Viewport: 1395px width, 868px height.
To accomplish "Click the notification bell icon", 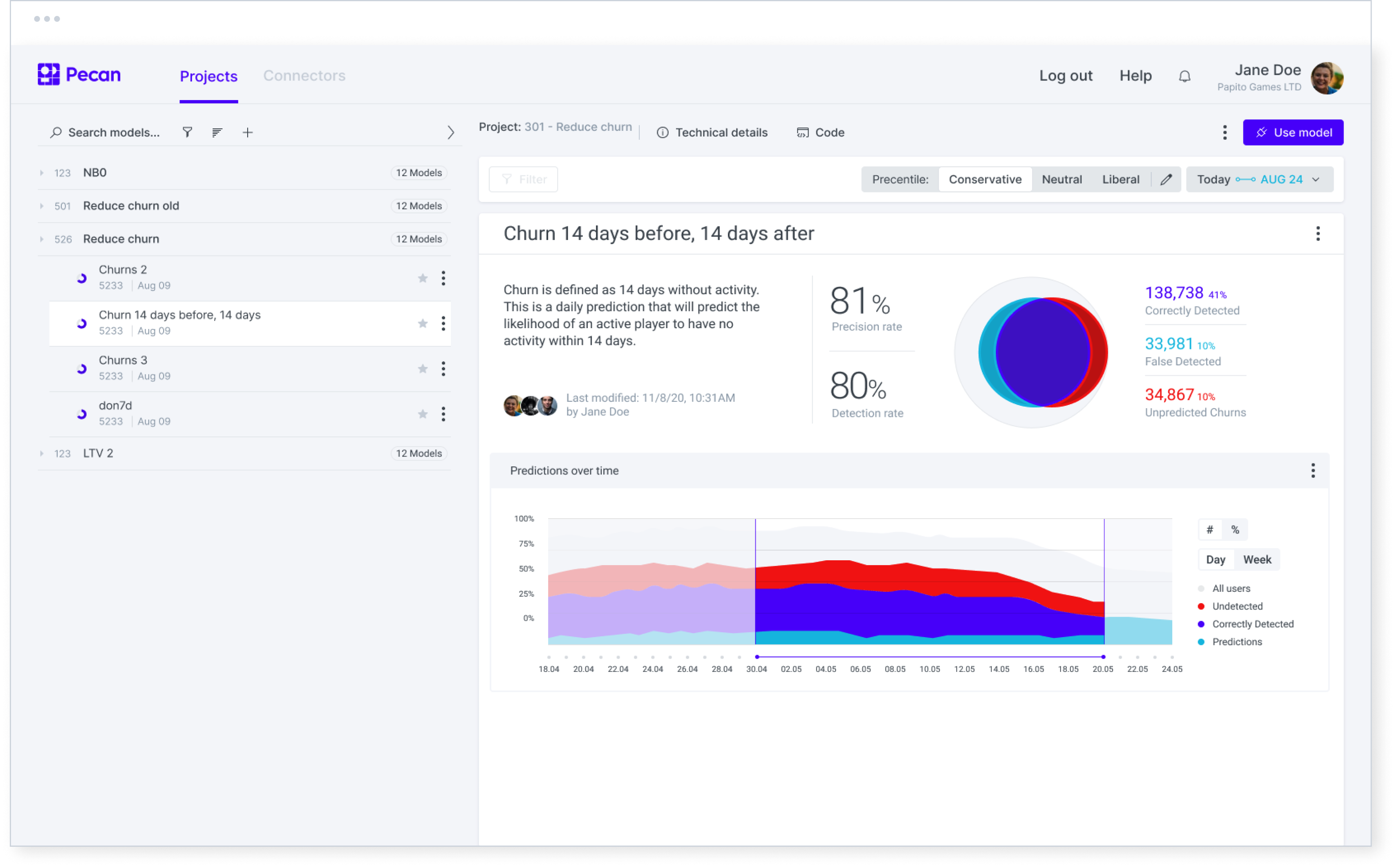I will point(1185,76).
